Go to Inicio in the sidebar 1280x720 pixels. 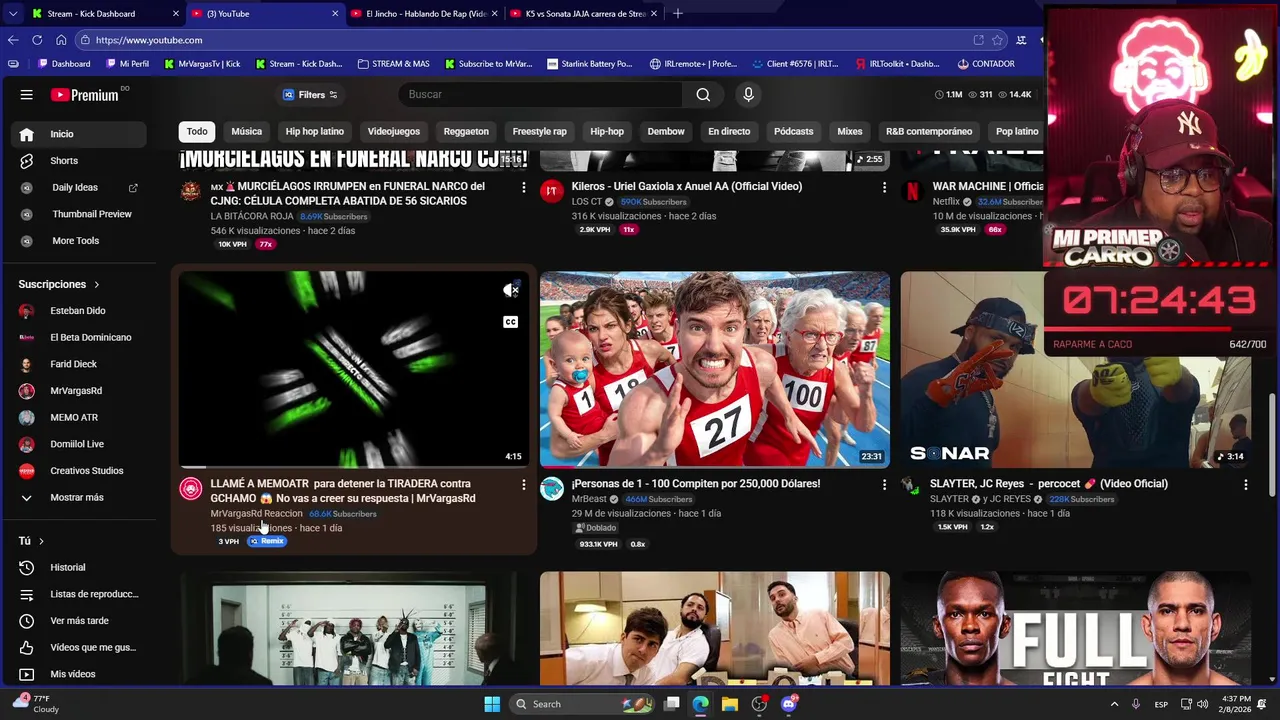tap(80, 134)
